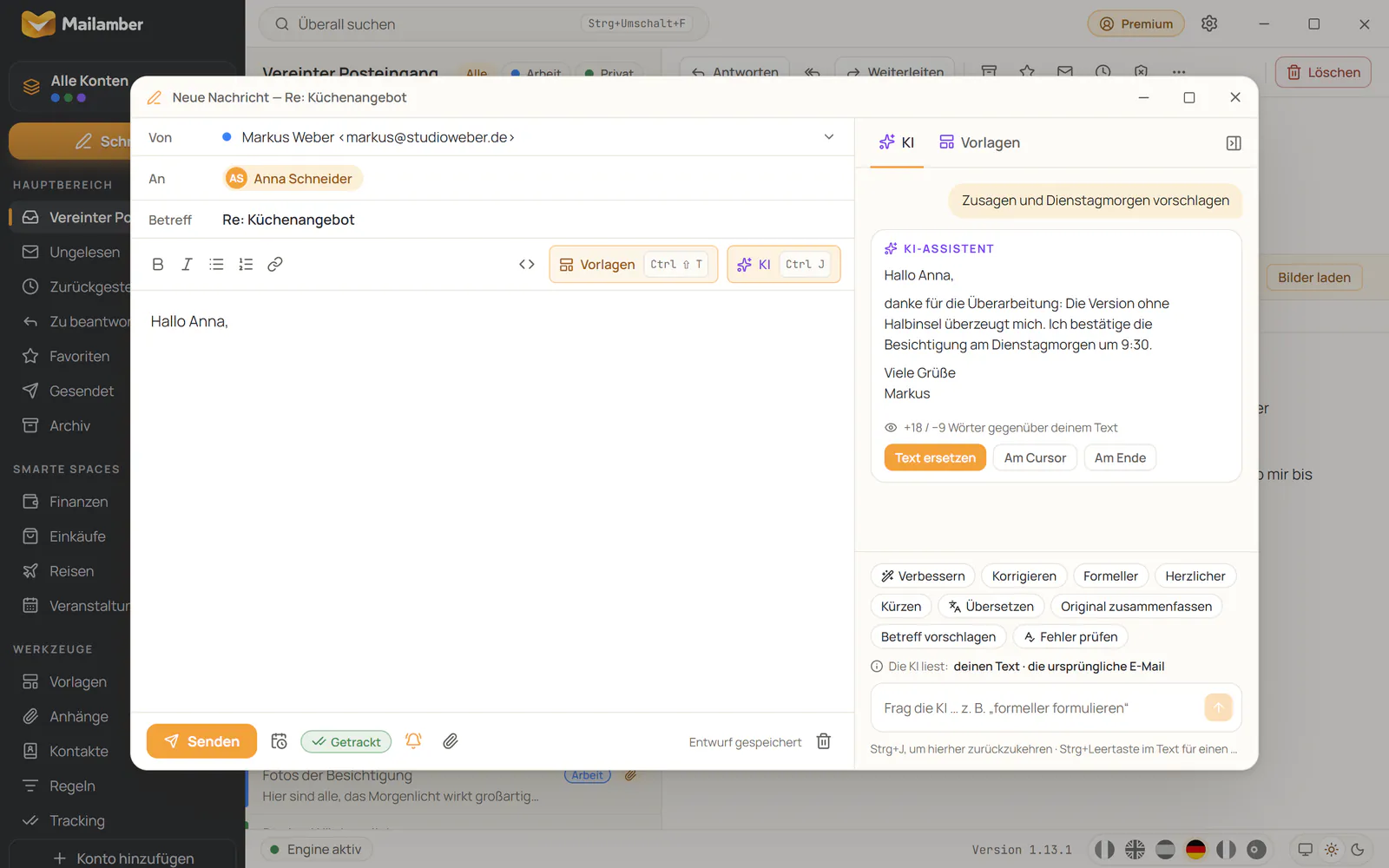Click Fehler prüfen quick action
Screen dimensions: 1389x868
pyautogui.click(x=1070, y=636)
